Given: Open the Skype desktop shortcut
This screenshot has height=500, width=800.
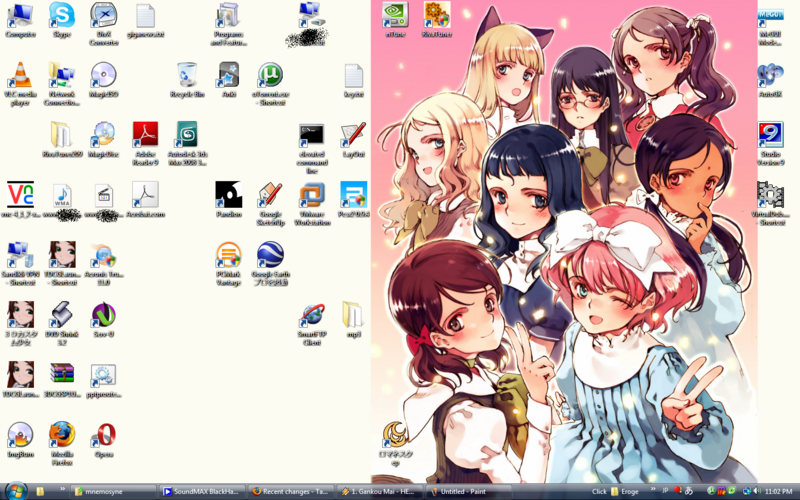Looking at the screenshot, I should 62,16.
